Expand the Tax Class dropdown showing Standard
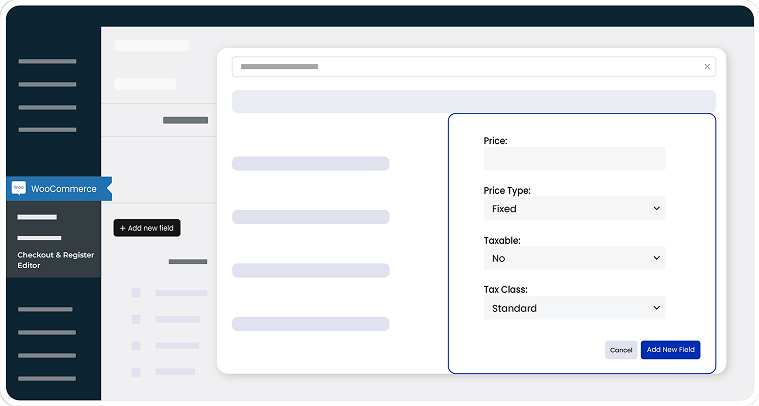 [573, 308]
